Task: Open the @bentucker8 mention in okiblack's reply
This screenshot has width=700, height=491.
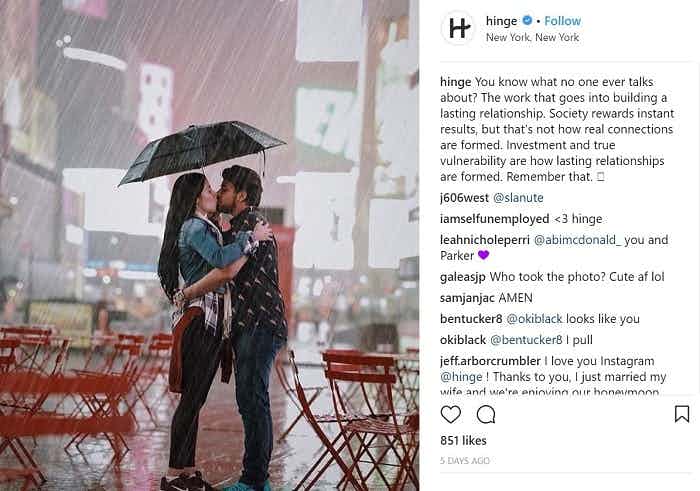Action: coord(526,340)
